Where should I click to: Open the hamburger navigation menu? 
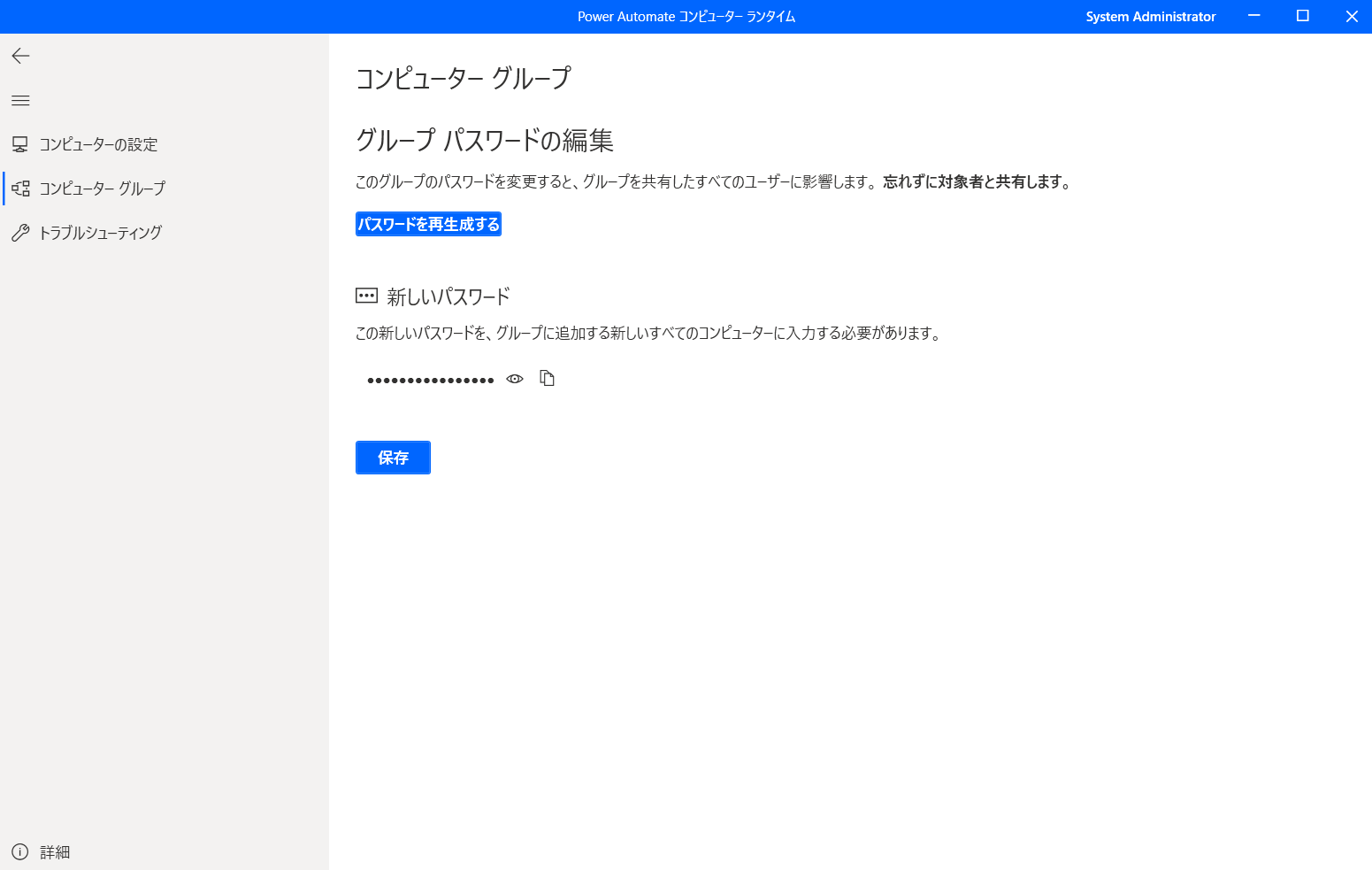(x=20, y=100)
